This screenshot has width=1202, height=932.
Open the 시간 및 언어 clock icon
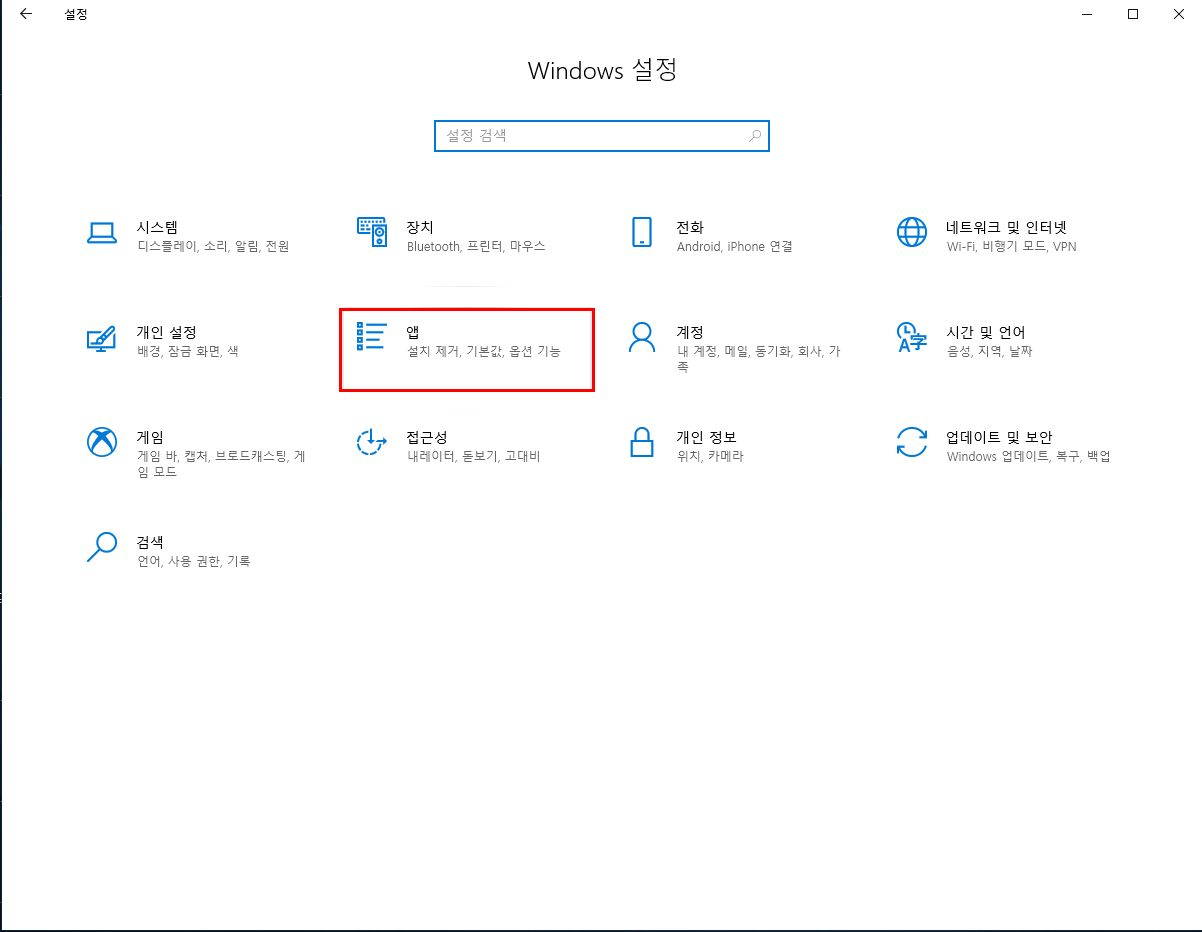tap(911, 337)
